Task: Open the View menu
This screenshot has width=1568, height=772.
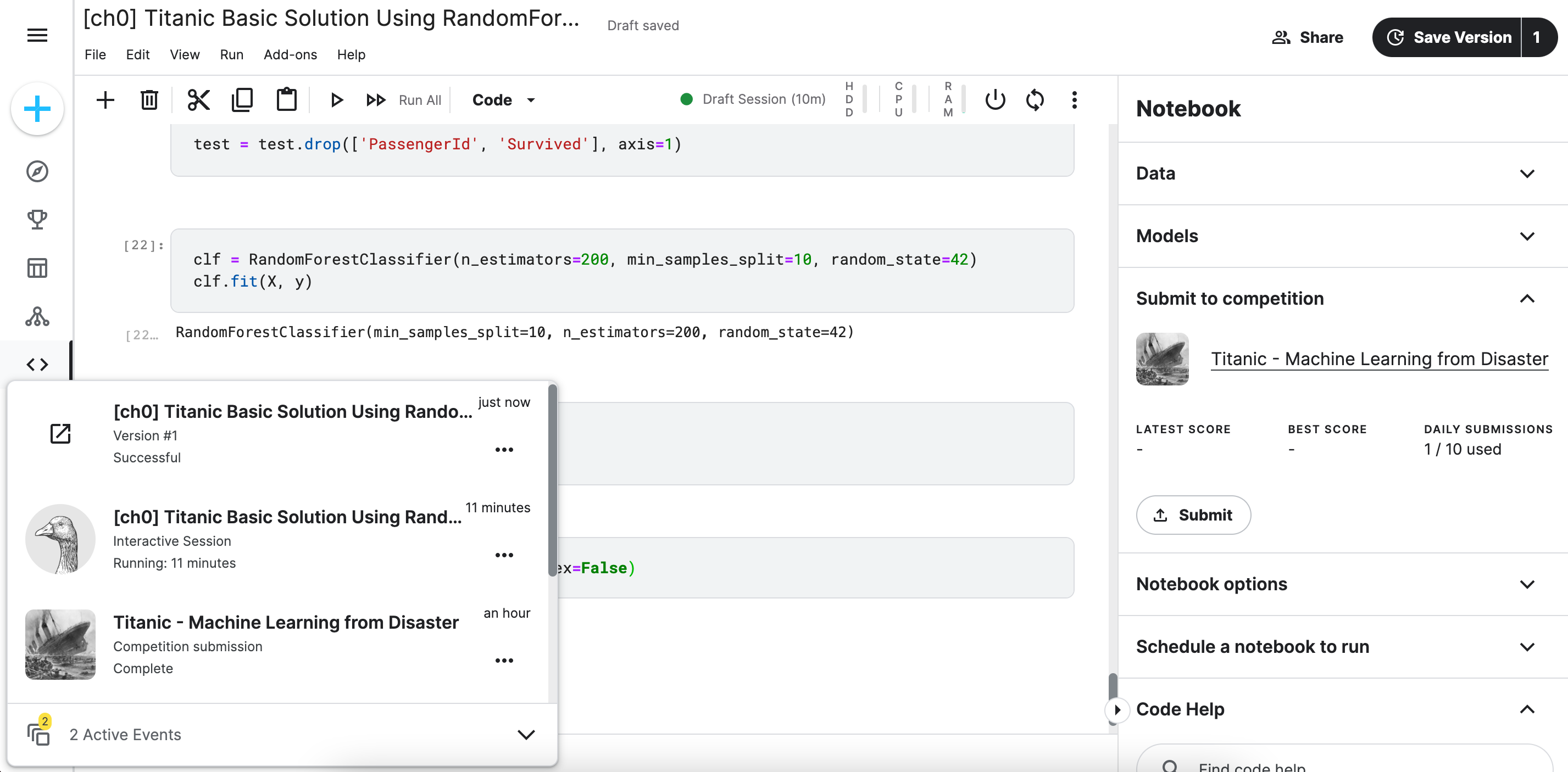Action: point(185,54)
